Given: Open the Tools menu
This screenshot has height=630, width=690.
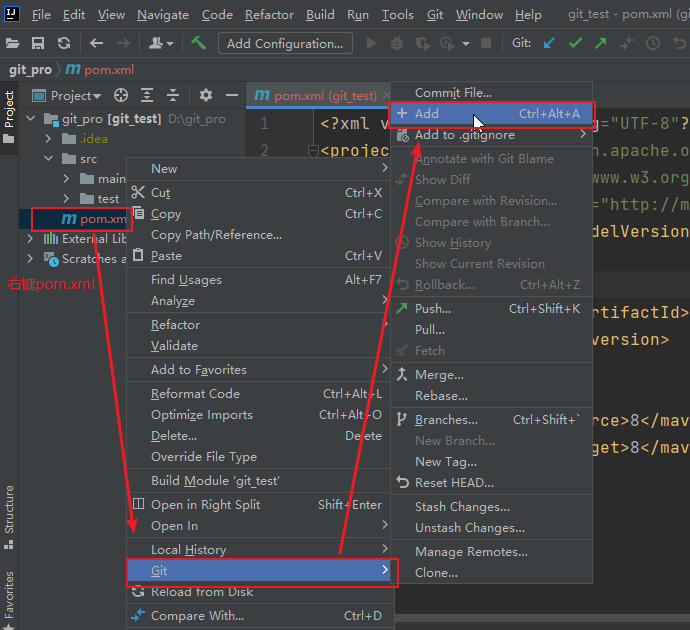Looking at the screenshot, I should (398, 15).
